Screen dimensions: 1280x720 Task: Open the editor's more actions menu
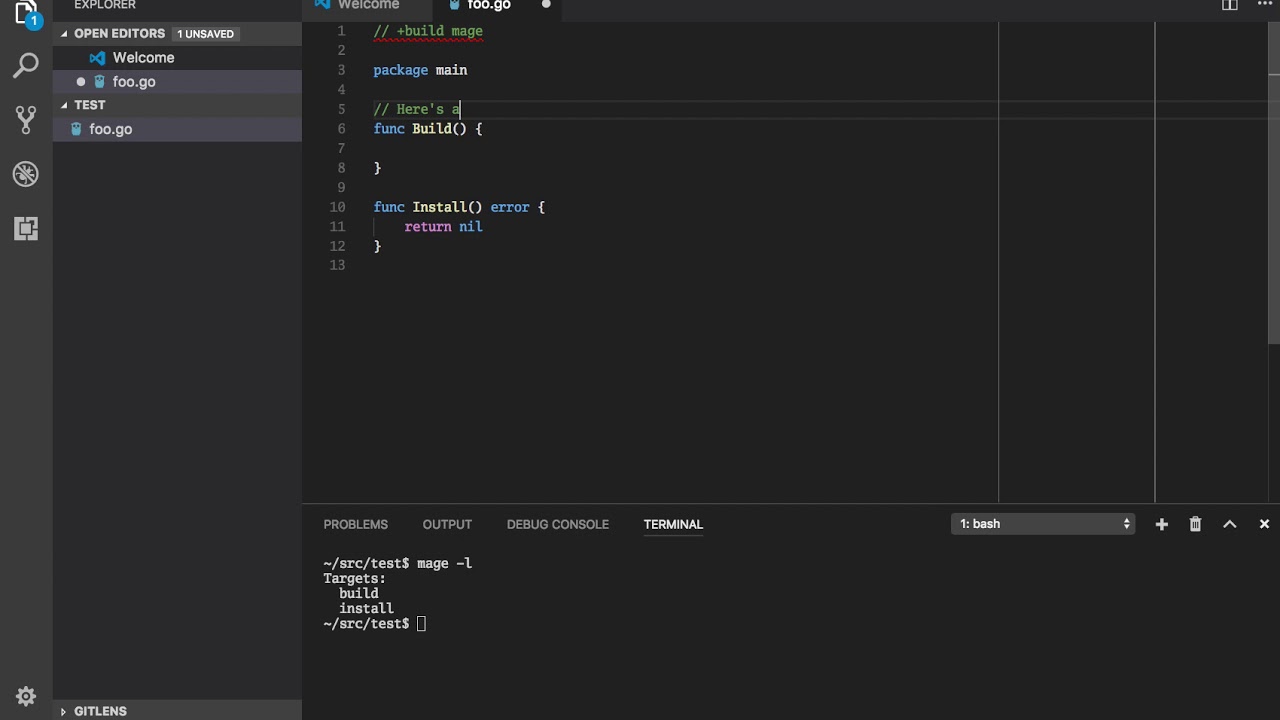[x=1264, y=4]
